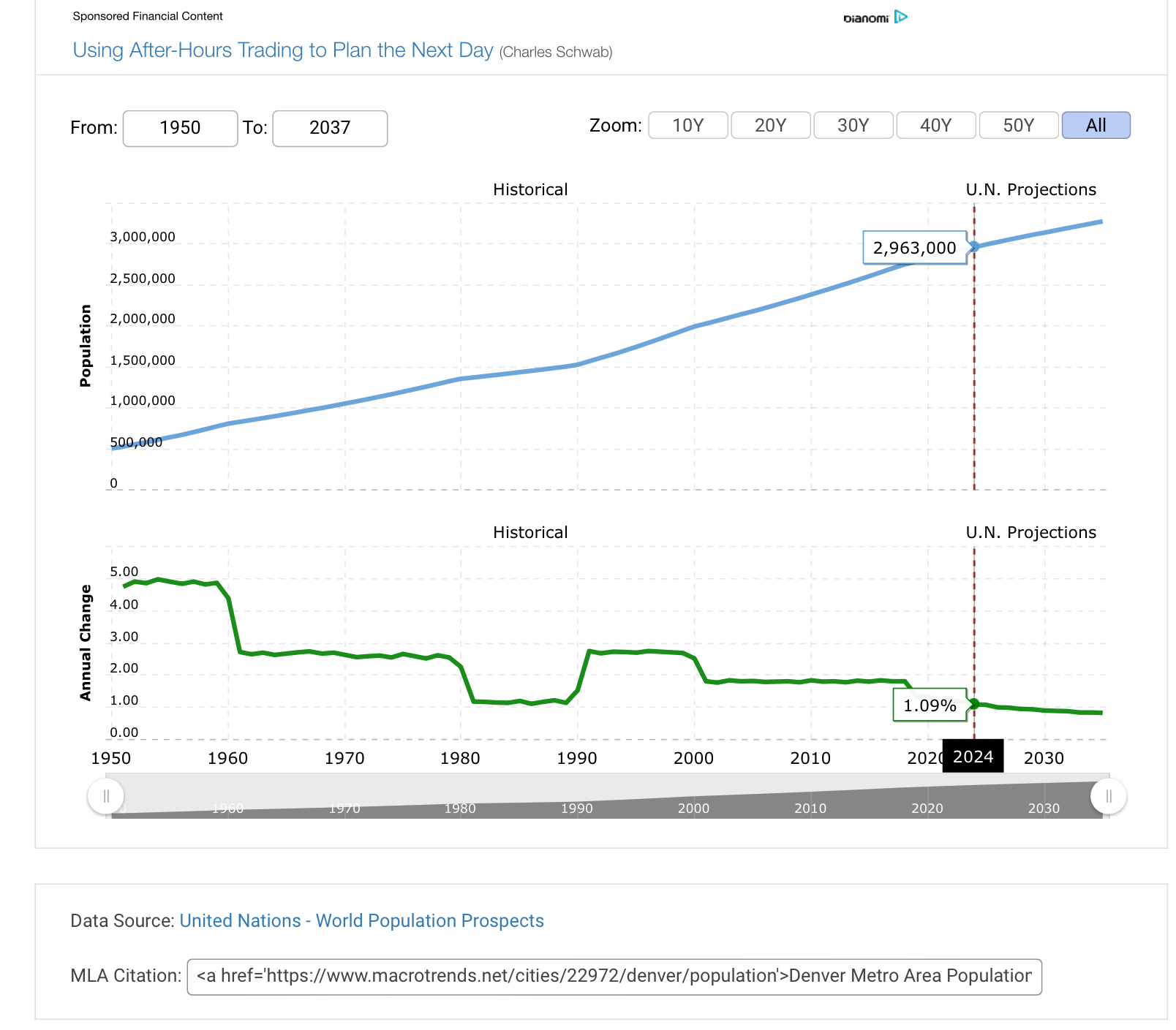Click the 1.09% annual change tooltip
This screenshot has height=1030, width=1176.
point(930,705)
